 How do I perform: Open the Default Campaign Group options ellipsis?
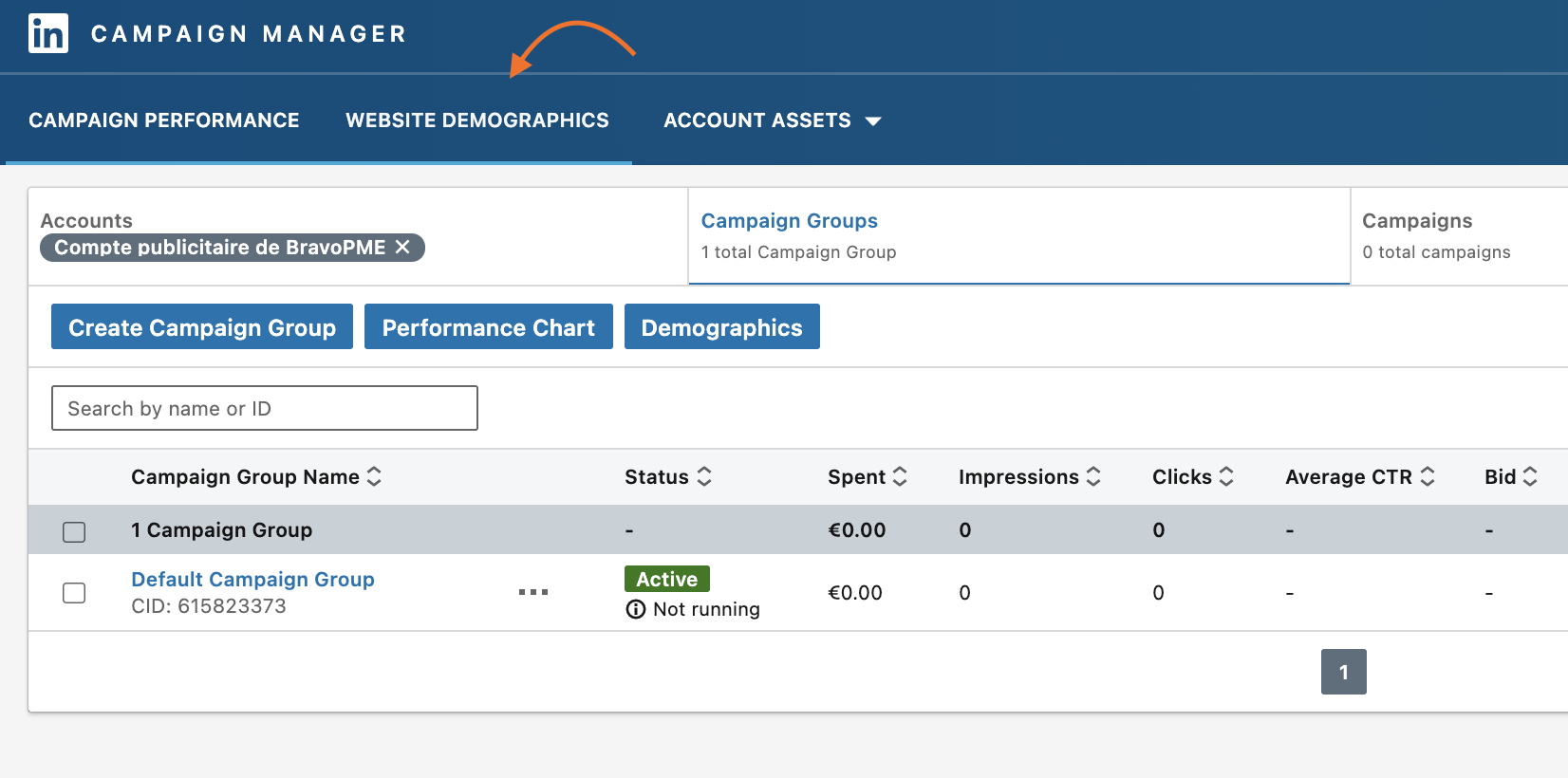(x=533, y=592)
